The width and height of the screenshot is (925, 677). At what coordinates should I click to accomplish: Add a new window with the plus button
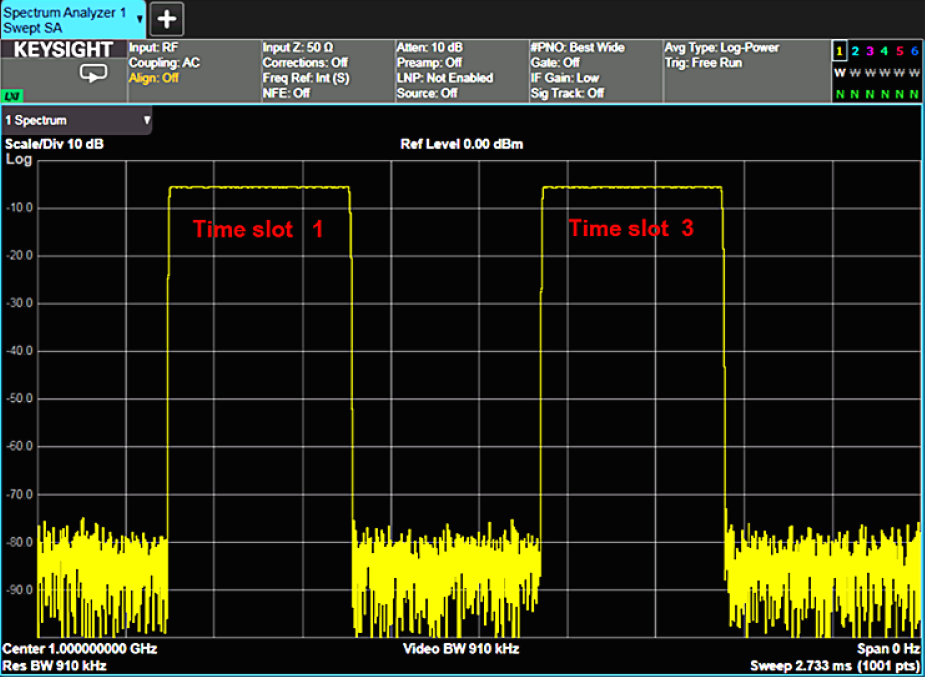(165, 18)
